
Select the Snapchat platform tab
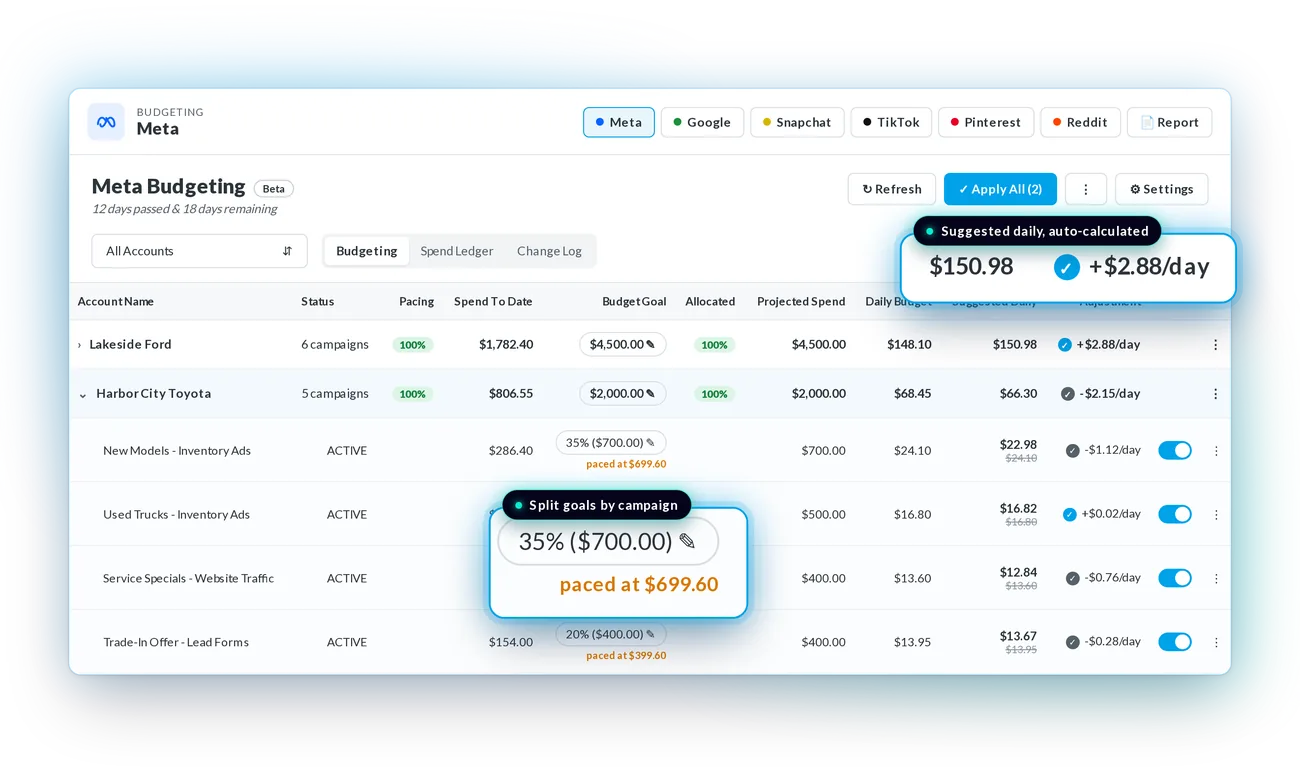797,122
